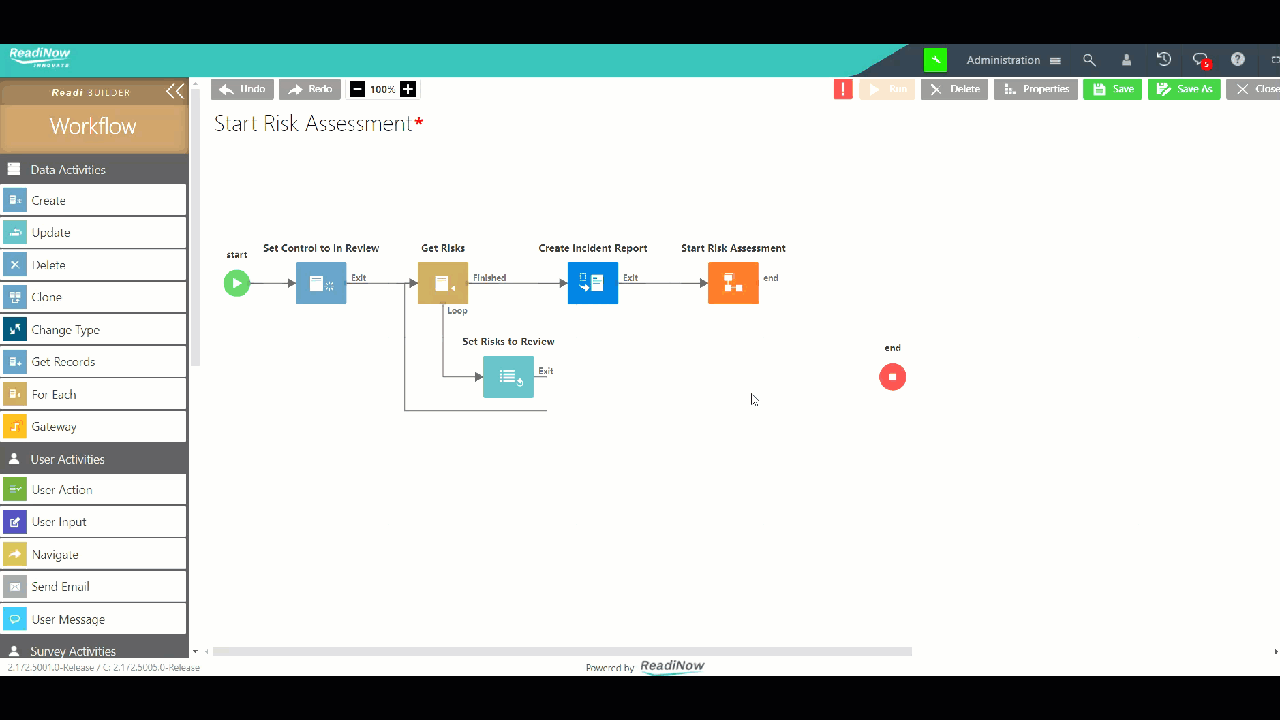
Task: Open the help question mark icon
Action: (x=1238, y=60)
